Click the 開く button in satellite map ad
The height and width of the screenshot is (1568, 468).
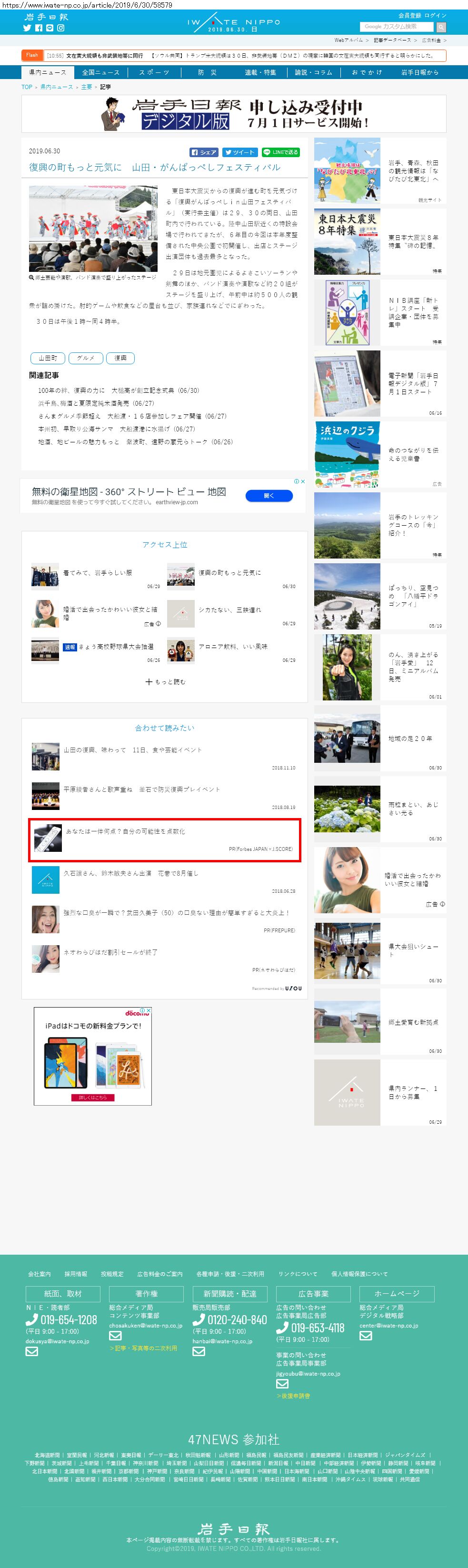point(269,496)
